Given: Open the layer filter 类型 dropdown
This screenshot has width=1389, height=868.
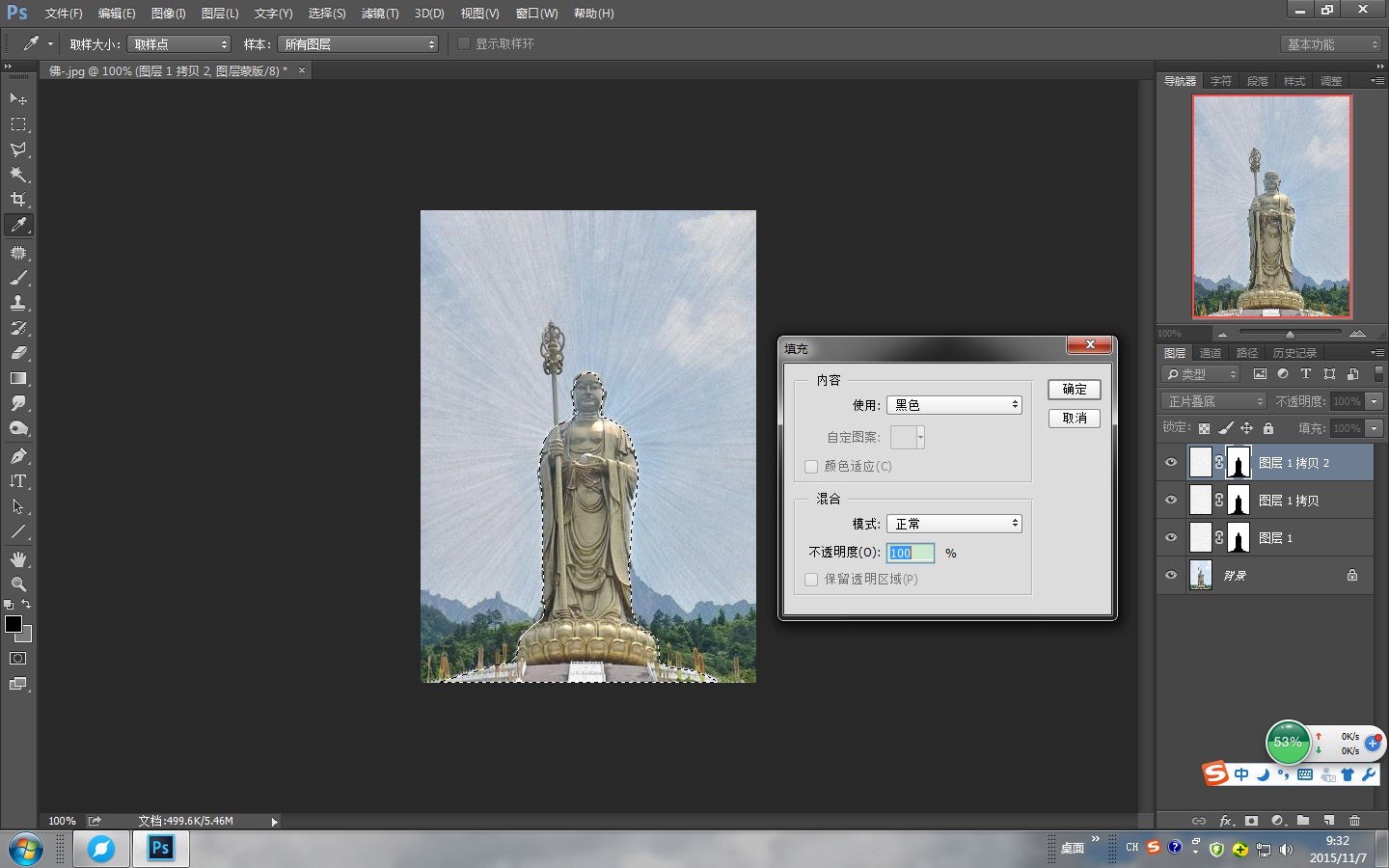Looking at the screenshot, I should [x=1201, y=374].
